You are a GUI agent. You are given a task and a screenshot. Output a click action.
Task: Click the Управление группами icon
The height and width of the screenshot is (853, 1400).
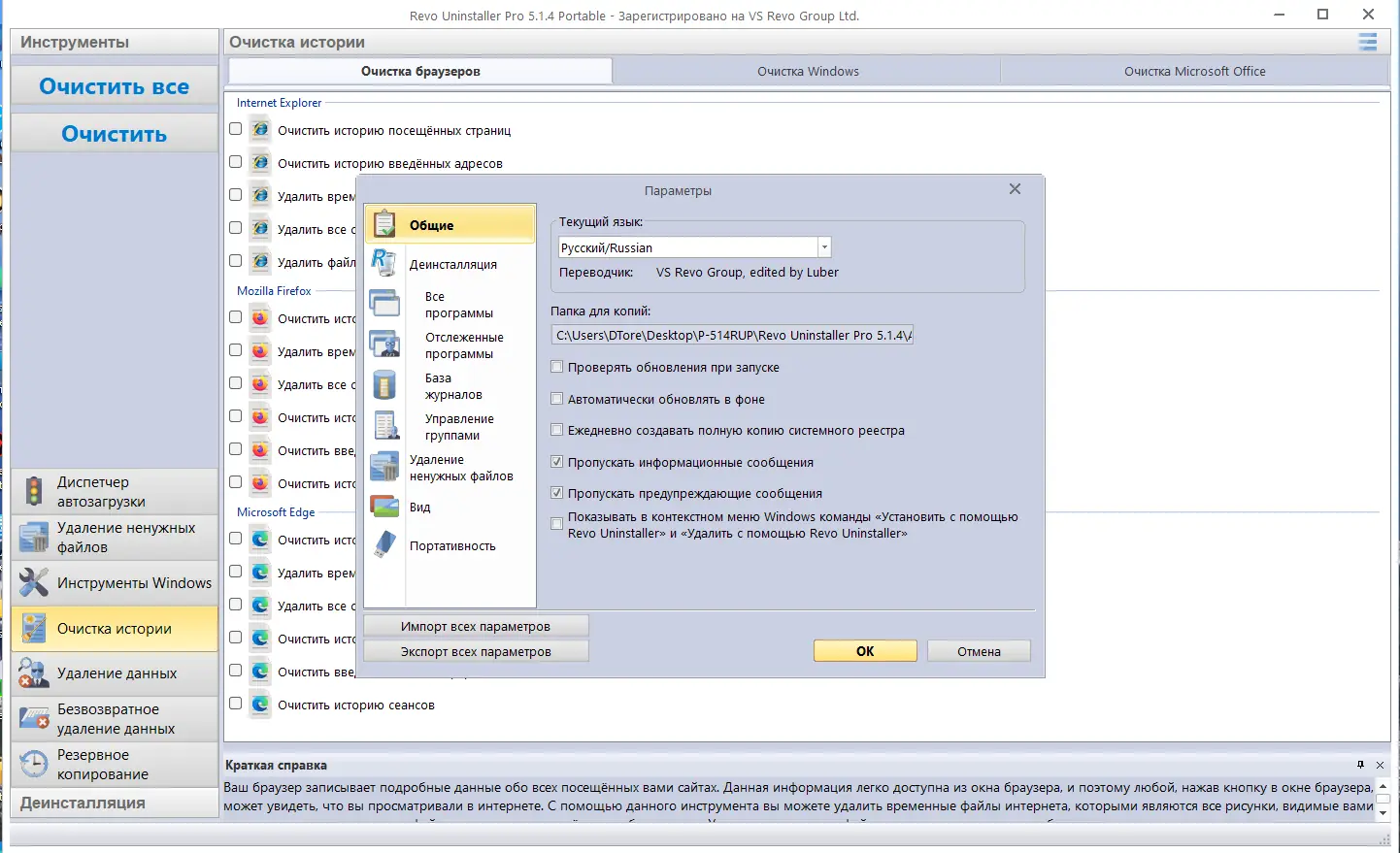click(x=385, y=426)
